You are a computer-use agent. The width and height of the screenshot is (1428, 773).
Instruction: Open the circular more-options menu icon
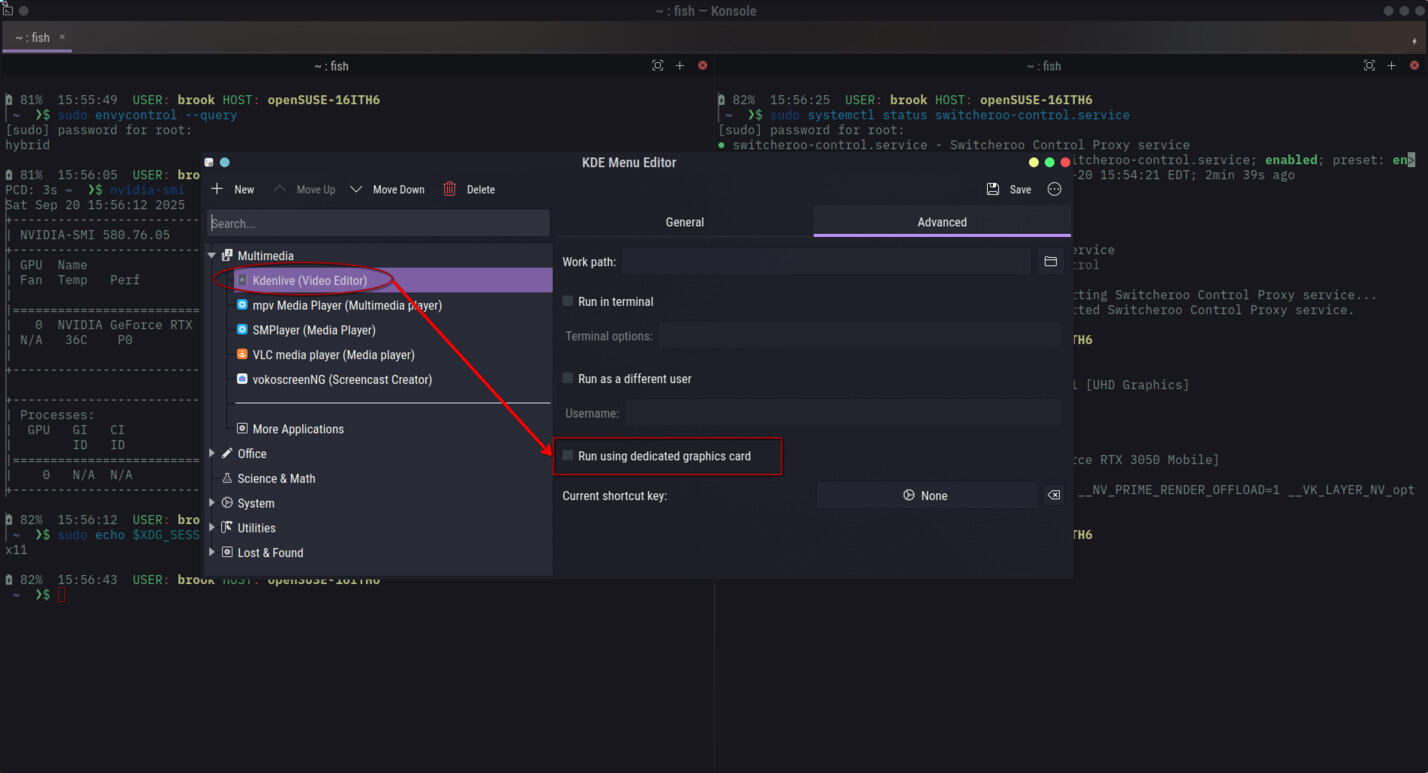[1054, 189]
